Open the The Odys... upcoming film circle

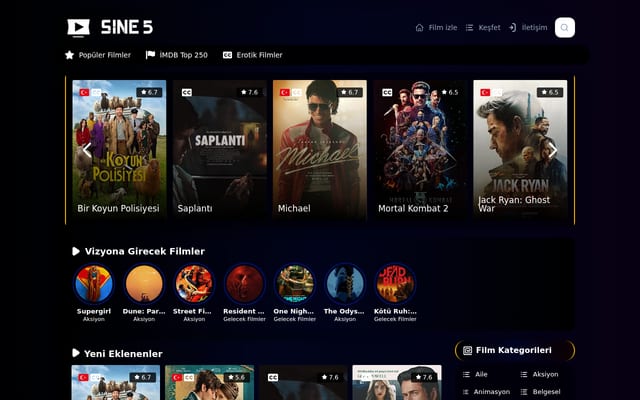coord(345,284)
